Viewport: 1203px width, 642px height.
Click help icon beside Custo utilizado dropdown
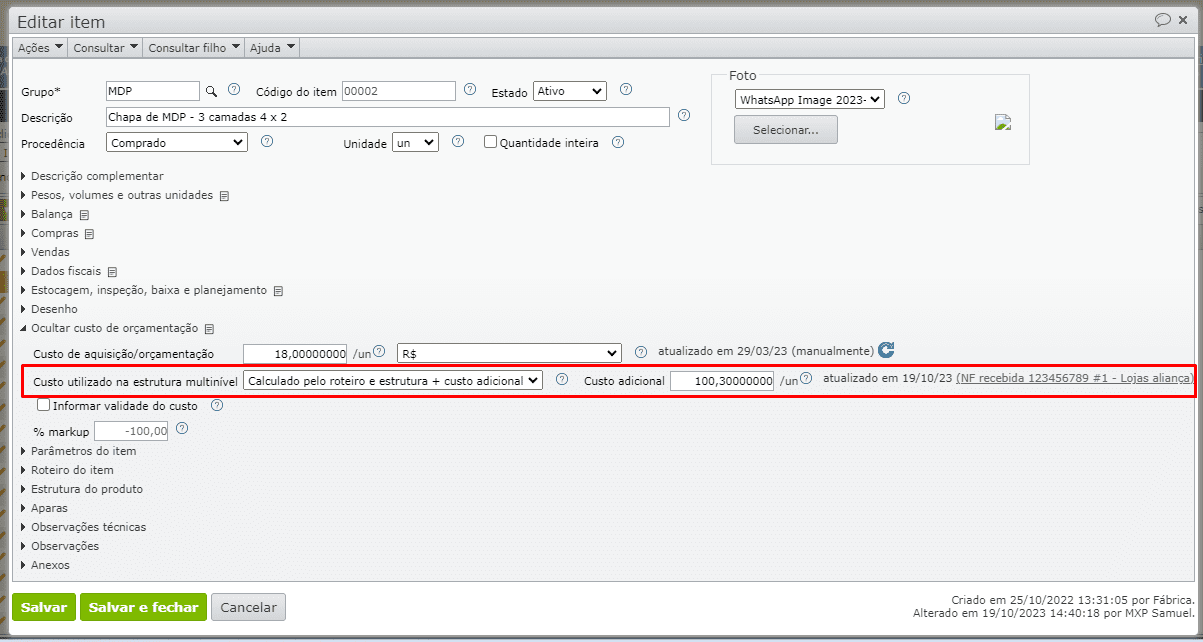[562, 379]
